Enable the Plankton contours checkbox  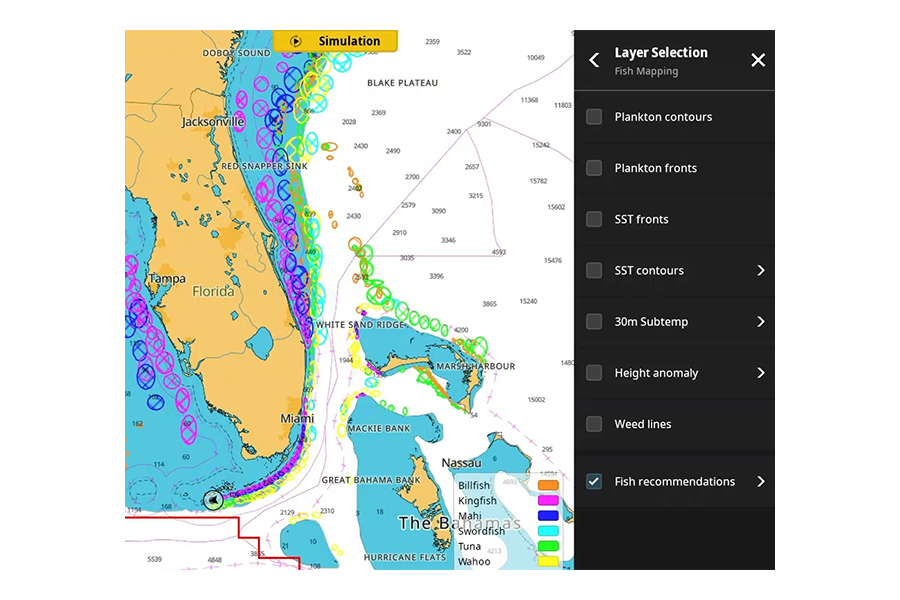point(594,117)
